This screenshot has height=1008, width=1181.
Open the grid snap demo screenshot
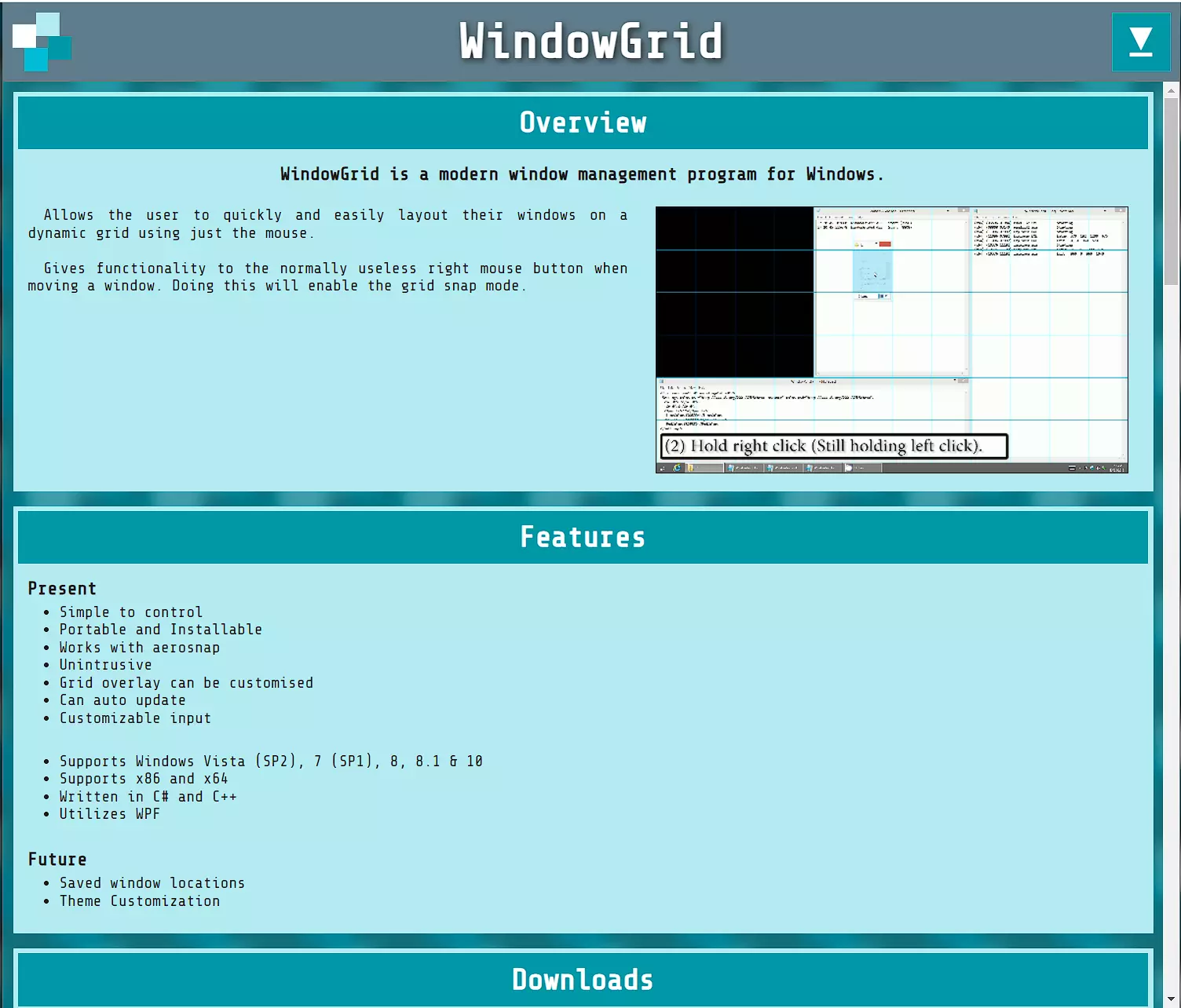point(891,339)
